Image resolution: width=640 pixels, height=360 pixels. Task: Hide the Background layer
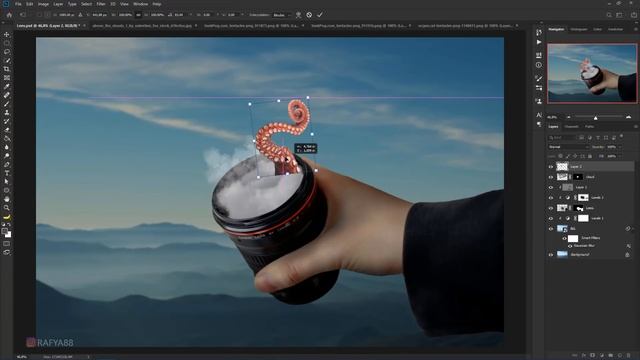pyautogui.click(x=551, y=255)
